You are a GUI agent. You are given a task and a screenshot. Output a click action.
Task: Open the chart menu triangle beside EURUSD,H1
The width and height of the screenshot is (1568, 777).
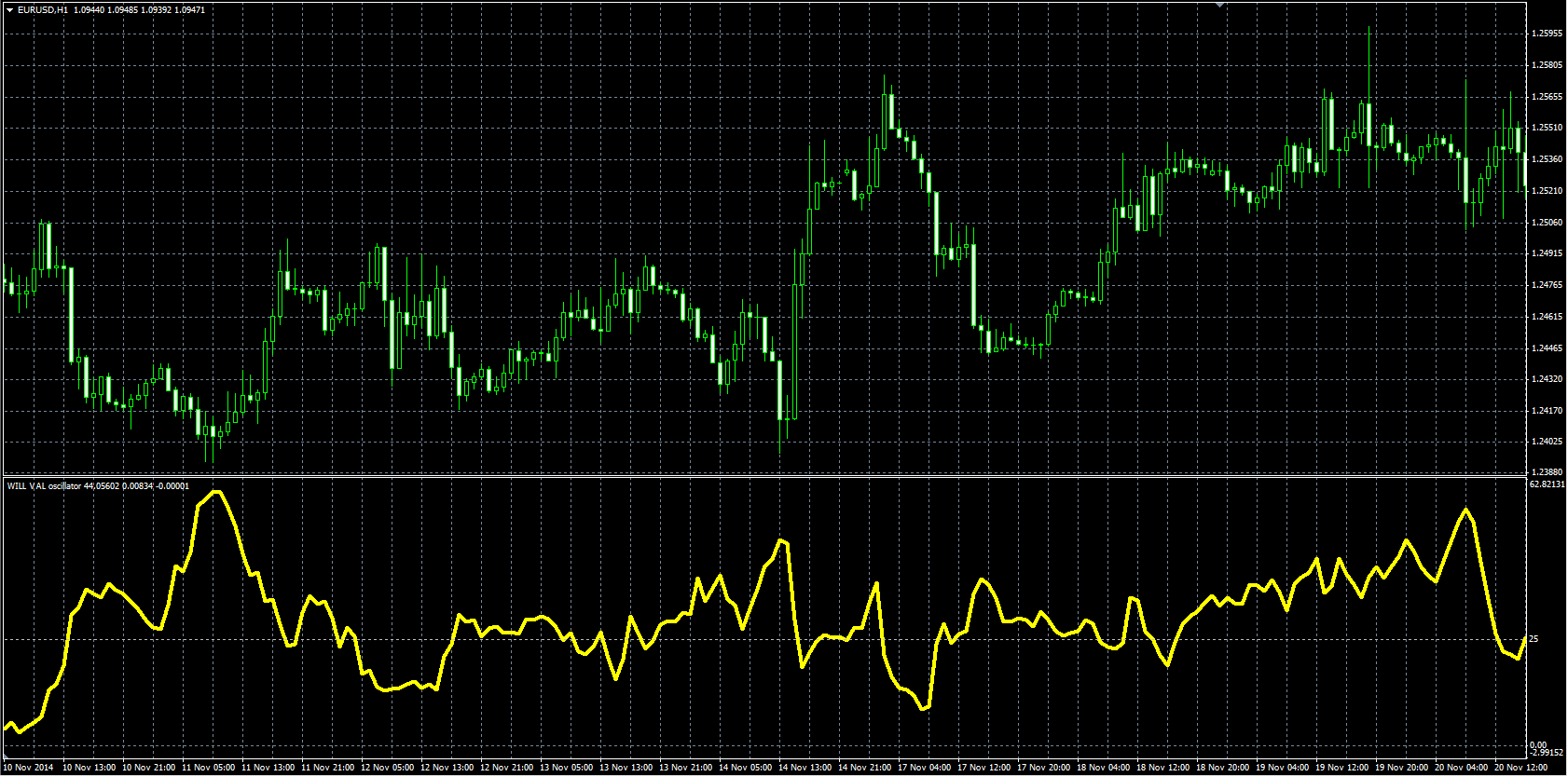(x=9, y=9)
